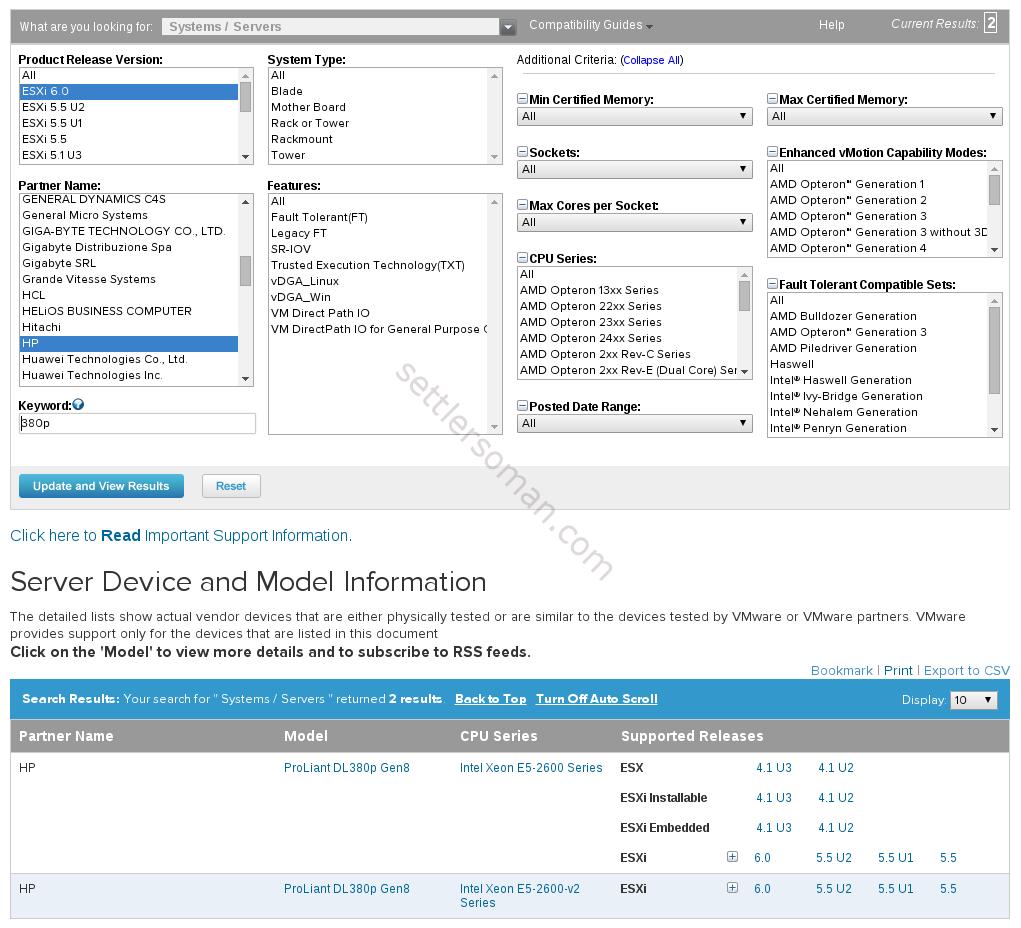Expand ESXi releases for E5-2600 Series row

point(733,856)
